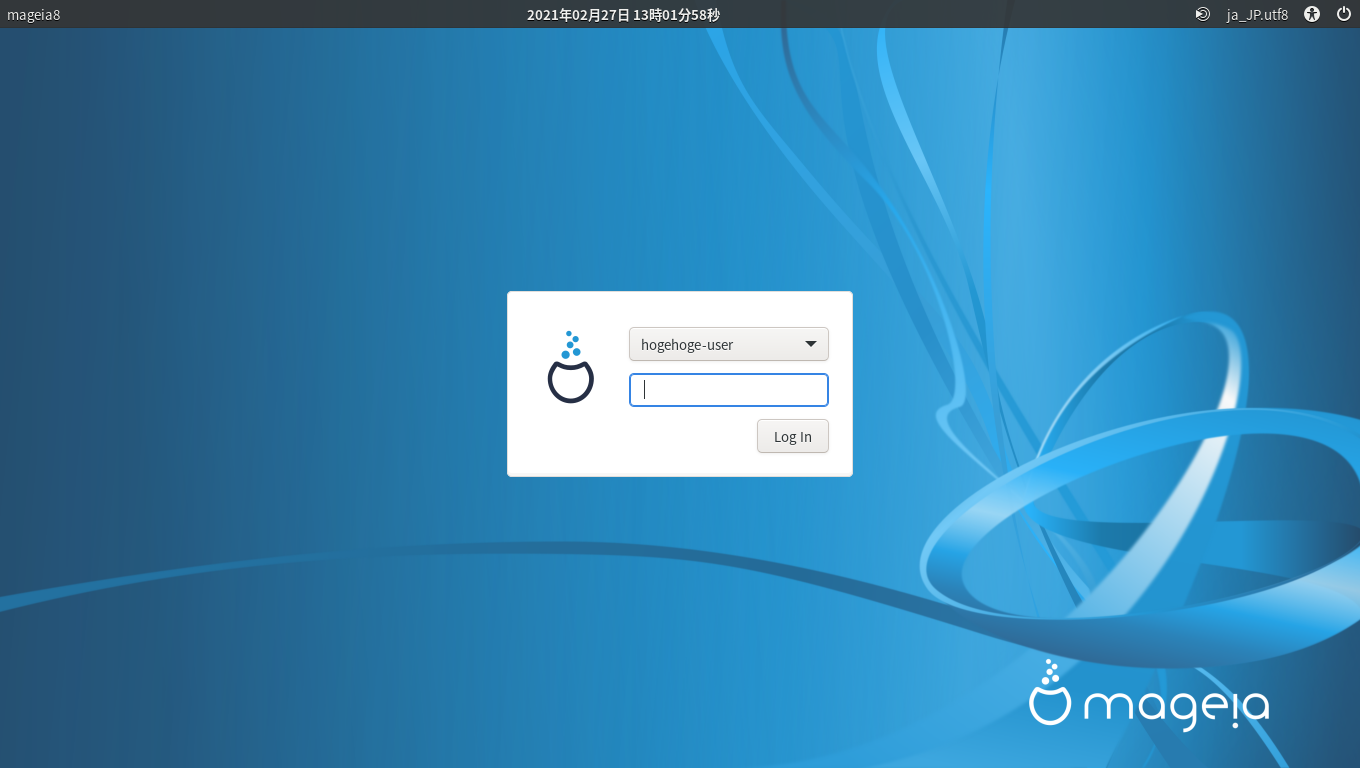Click the date and time clock
This screenshot has width=1360, height=768.
(624, 14)
